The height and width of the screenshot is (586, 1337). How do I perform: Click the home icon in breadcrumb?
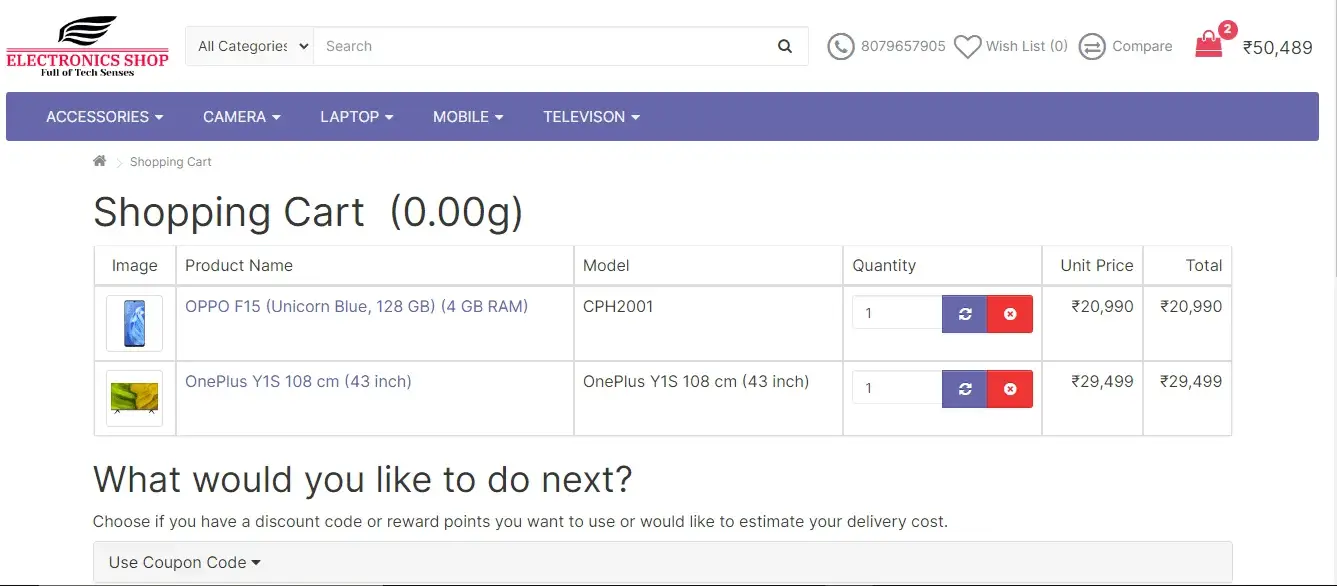click(100, 161)
